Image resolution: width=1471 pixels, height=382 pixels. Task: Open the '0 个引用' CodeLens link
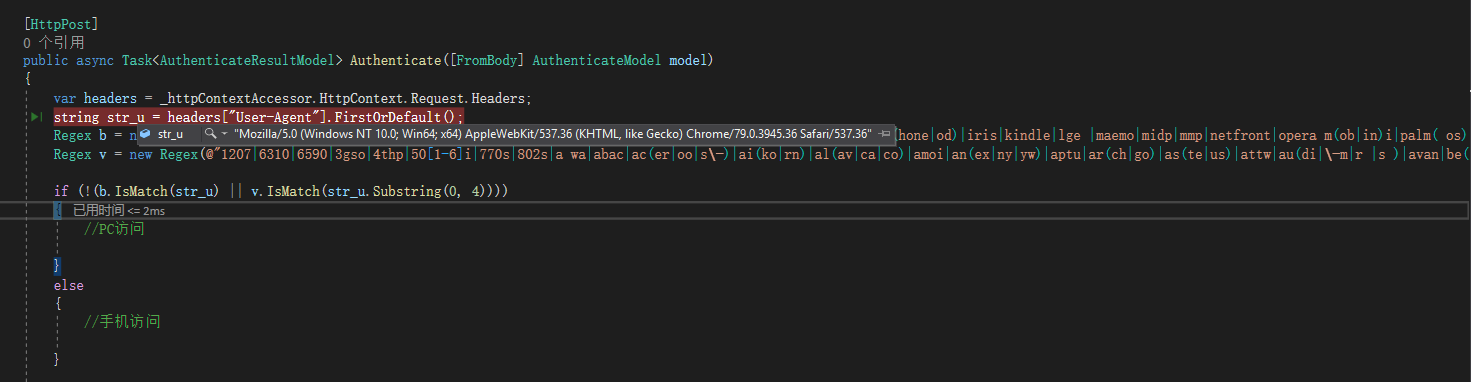[x=54, y=43]
